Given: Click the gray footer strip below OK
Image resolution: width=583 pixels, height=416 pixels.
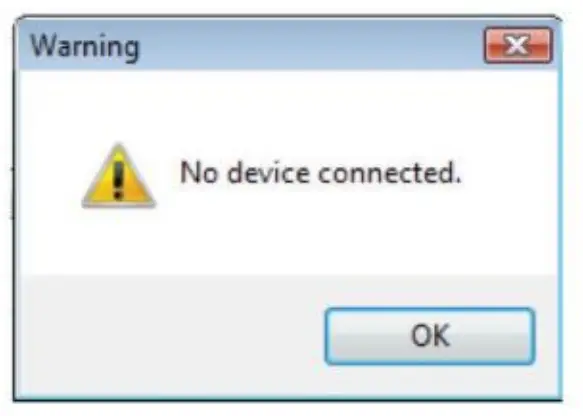Looking at the screenshot, I should (430, 381).
